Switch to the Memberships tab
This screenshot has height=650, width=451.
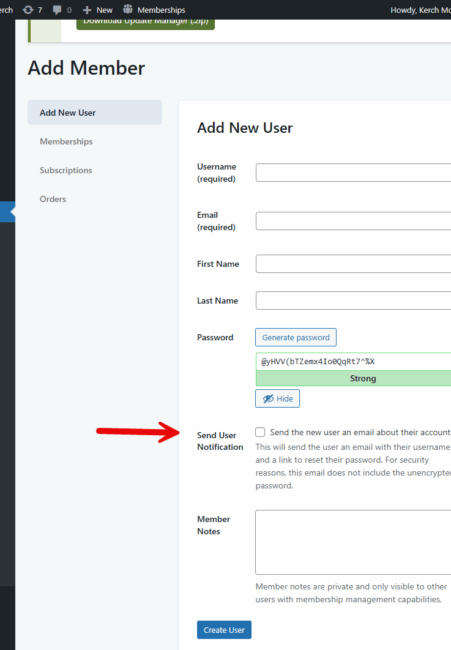click(x=66, y=141)
